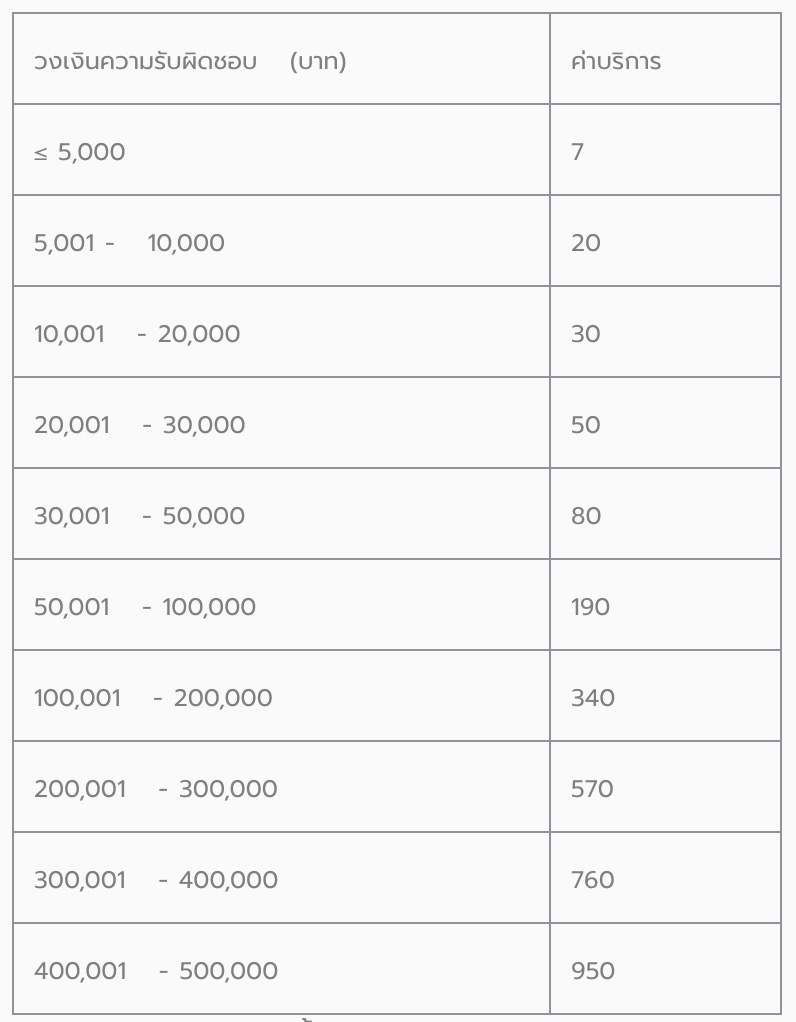Select the 20,001 - 30,000 range cell
This screenshot has height=1022, width=796.
(139, 425)
